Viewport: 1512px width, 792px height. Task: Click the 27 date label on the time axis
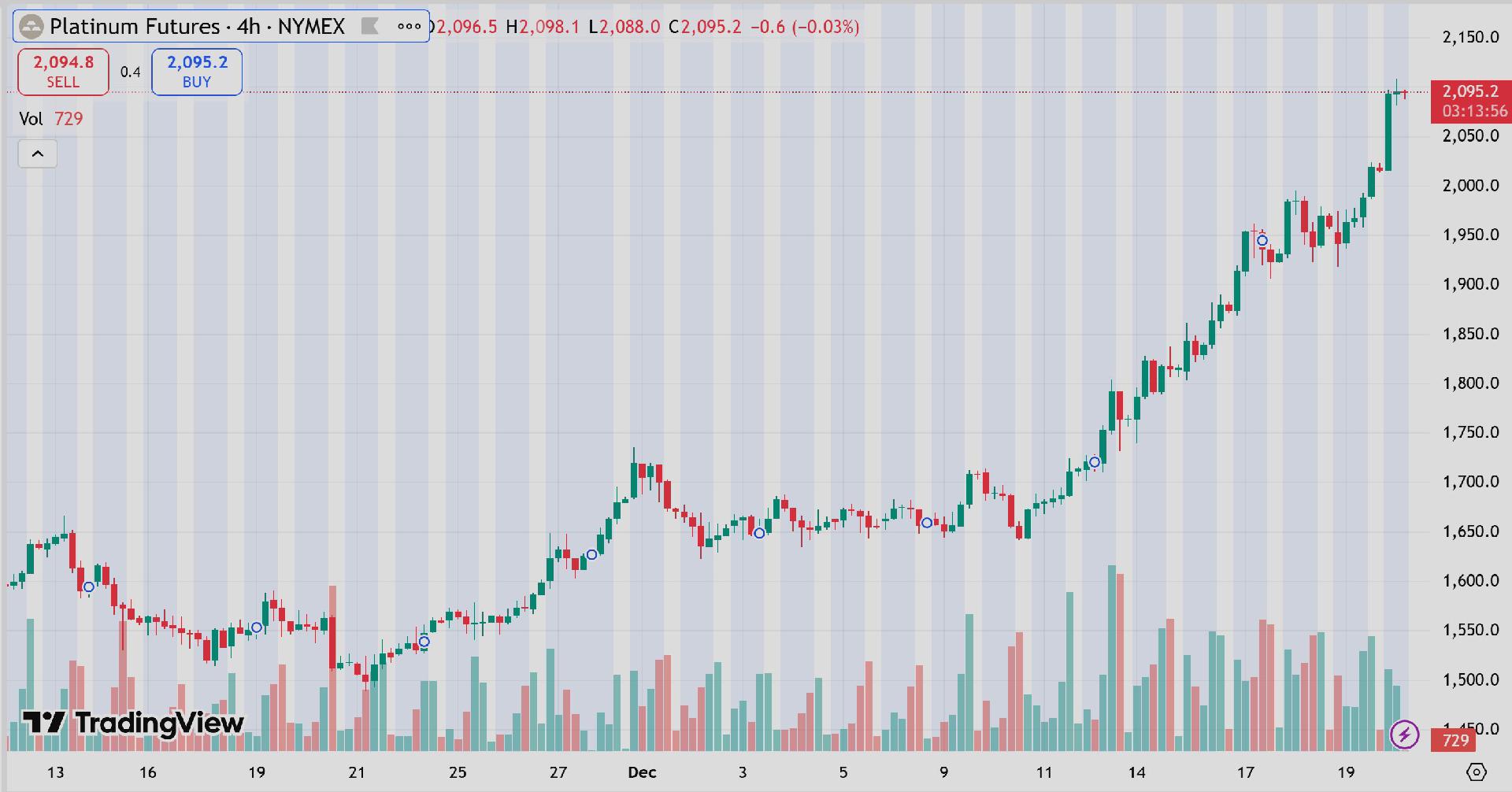558,772
